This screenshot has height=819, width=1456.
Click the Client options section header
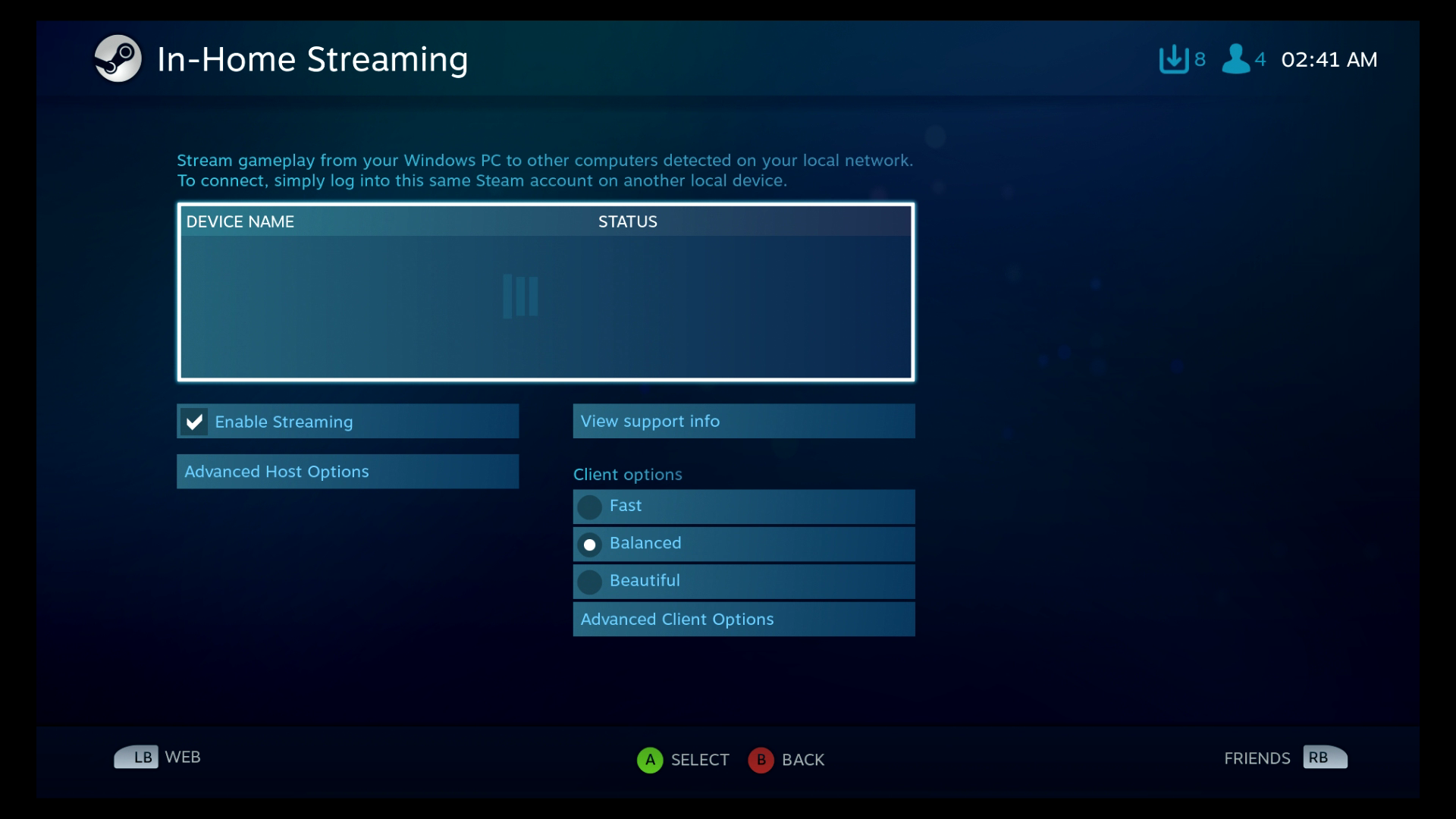628,473
